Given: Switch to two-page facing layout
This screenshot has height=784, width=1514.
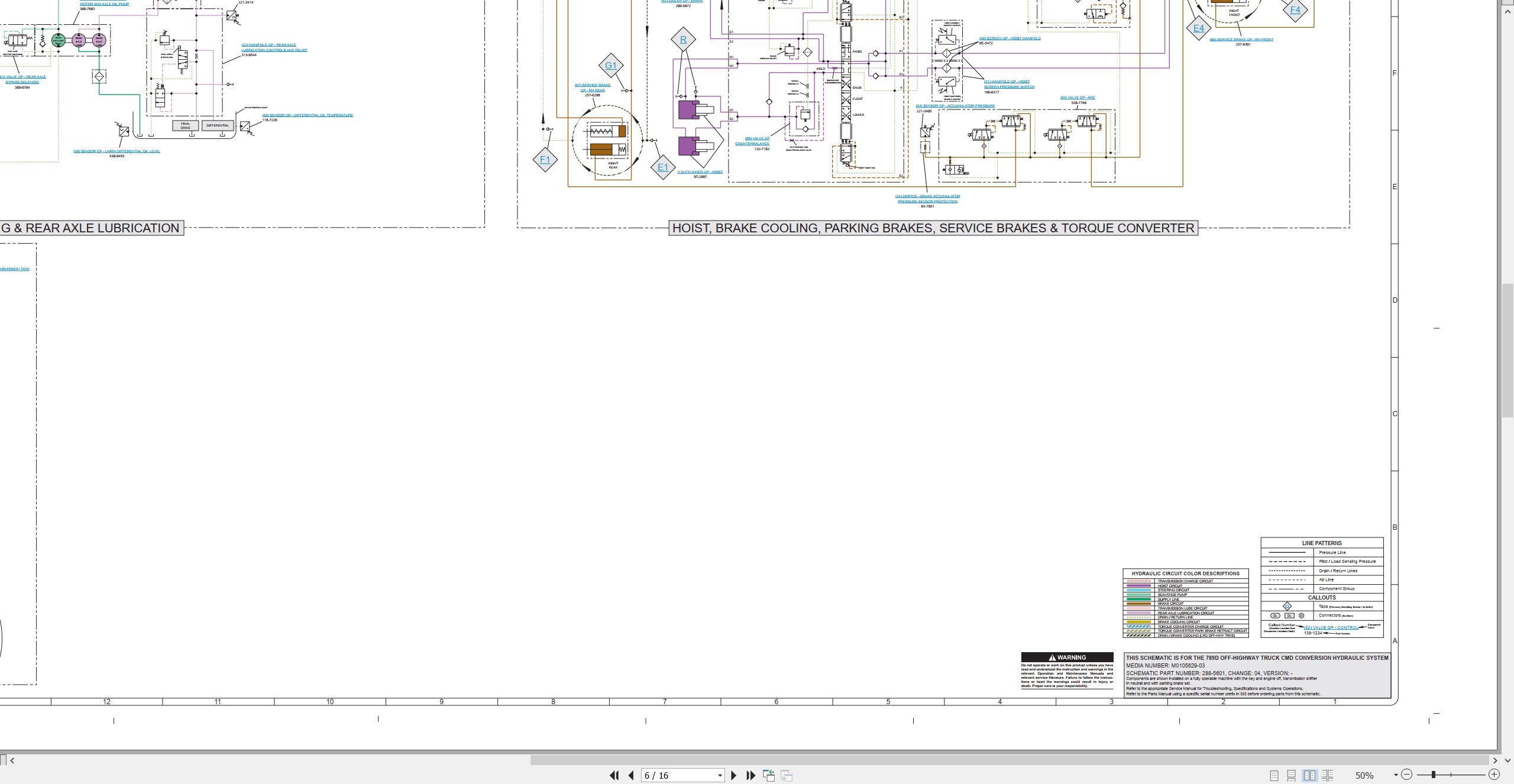Looking at the screenshot, I should (x=1309, y=775).
